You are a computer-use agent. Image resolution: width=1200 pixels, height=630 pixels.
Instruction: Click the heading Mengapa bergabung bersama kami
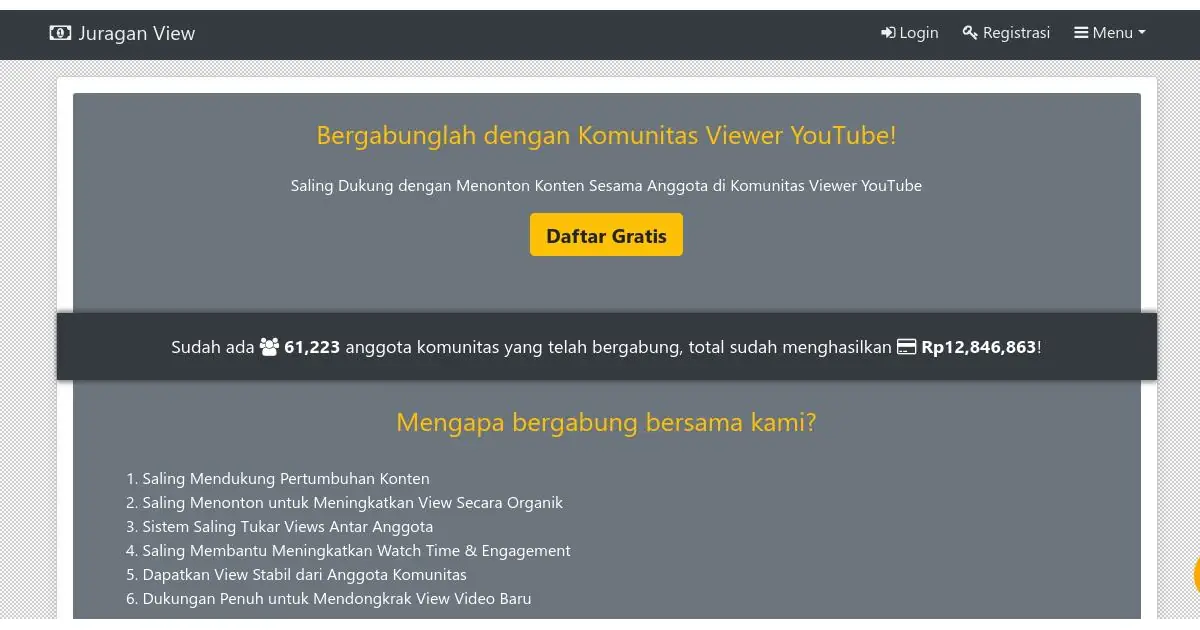point(606,422)
